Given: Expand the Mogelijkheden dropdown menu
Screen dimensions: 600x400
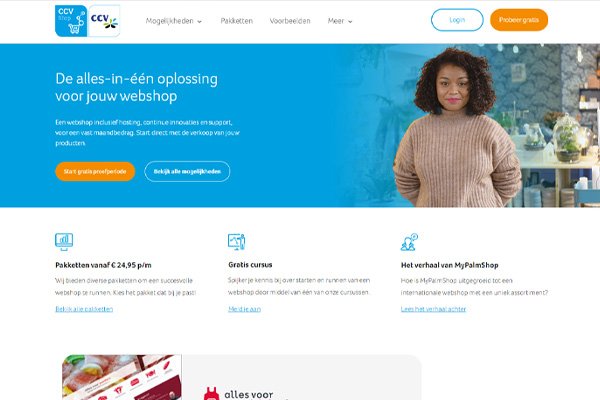Looking at the screenshot, I should click(x=173, y=21).
